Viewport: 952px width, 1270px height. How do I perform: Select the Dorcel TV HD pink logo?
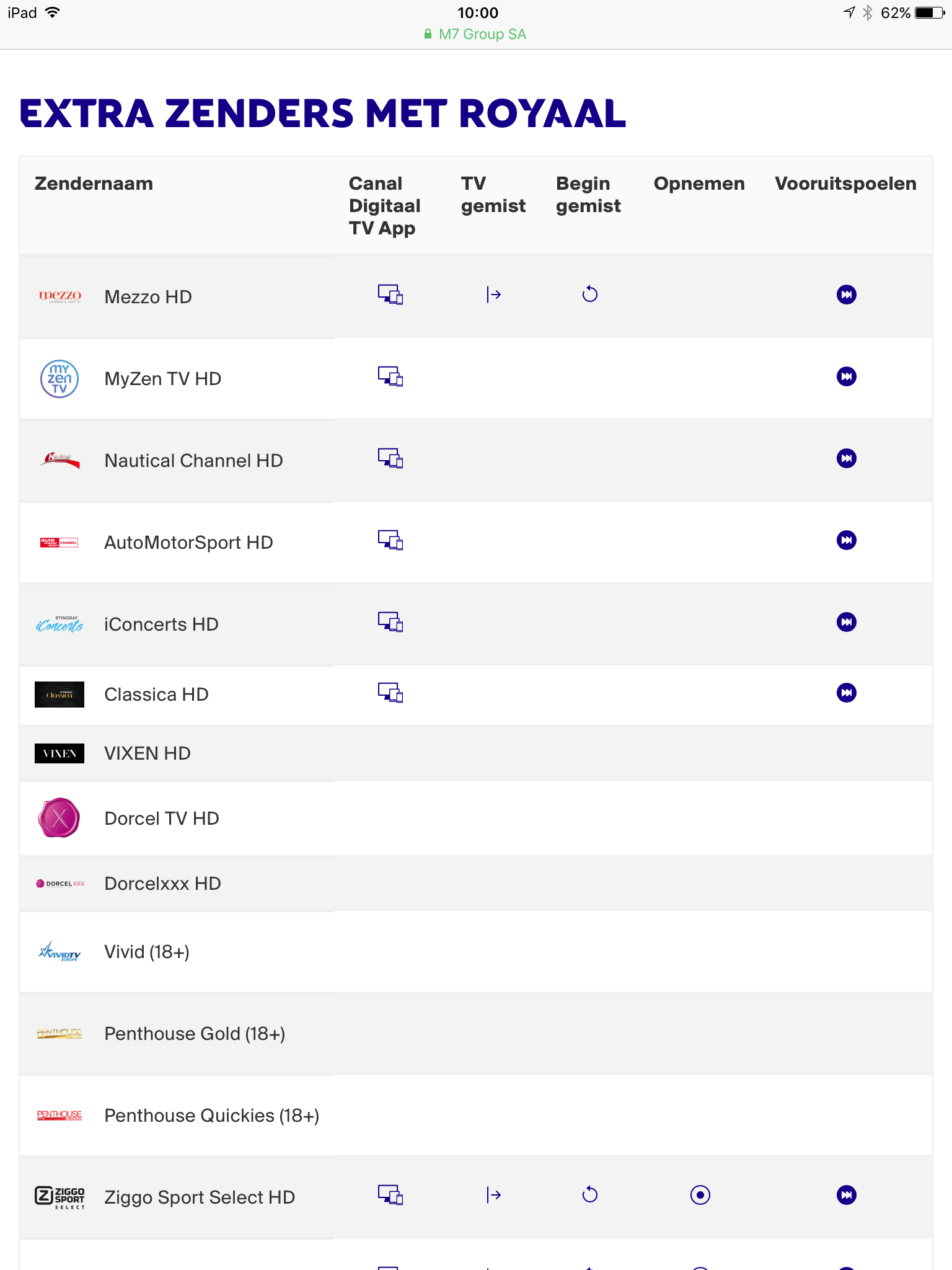[x=59, y=818]
